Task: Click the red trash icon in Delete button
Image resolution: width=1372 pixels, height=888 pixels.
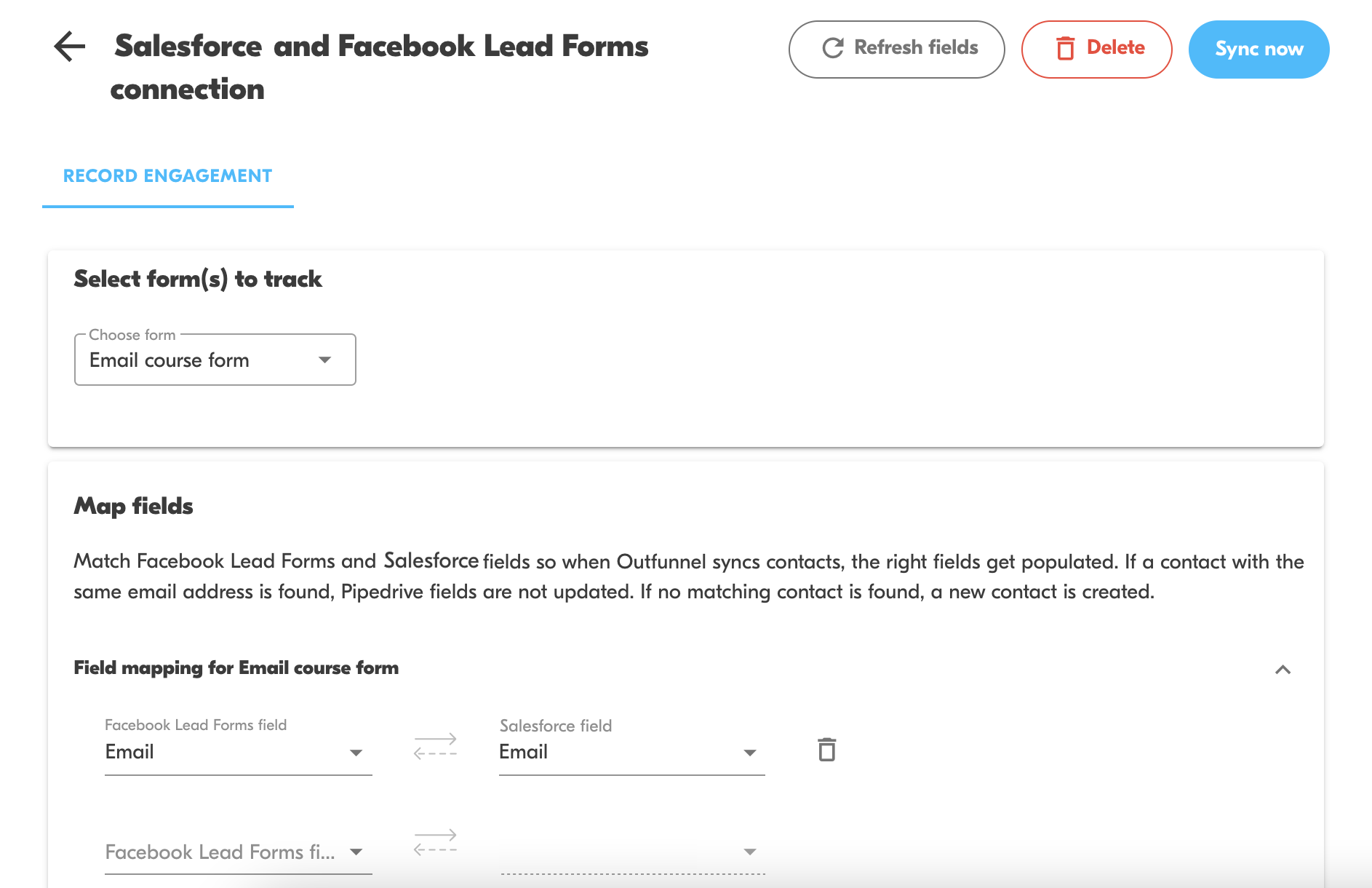Action: click(x=1065, y=49)
